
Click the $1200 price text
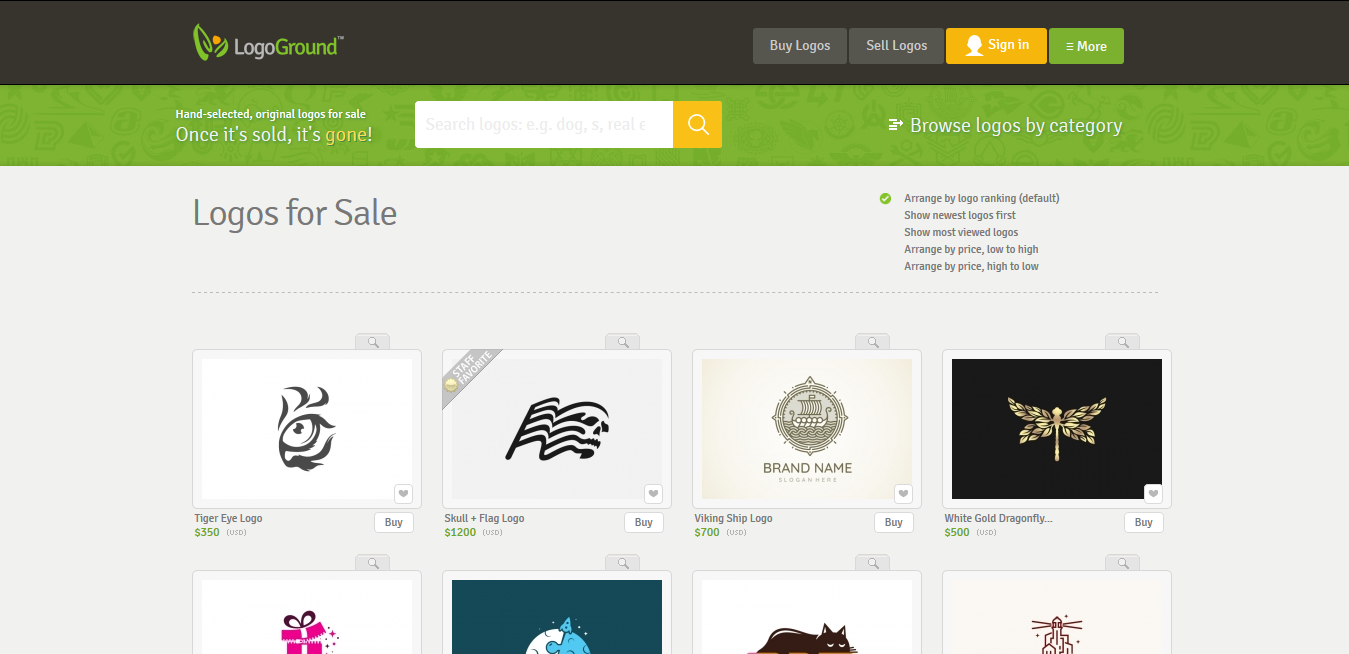coord(460,533)
